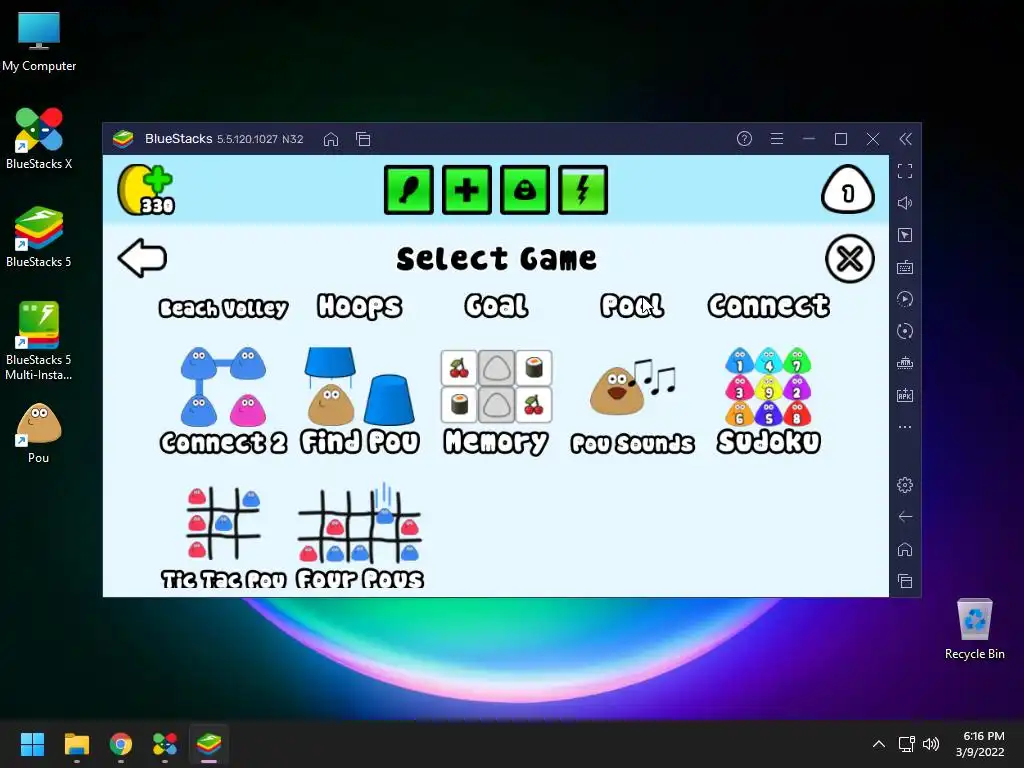Viewport: 1024px width, 768px height.
Task: Open multi-instance windows icon in title bar
Action: [363, 139]
